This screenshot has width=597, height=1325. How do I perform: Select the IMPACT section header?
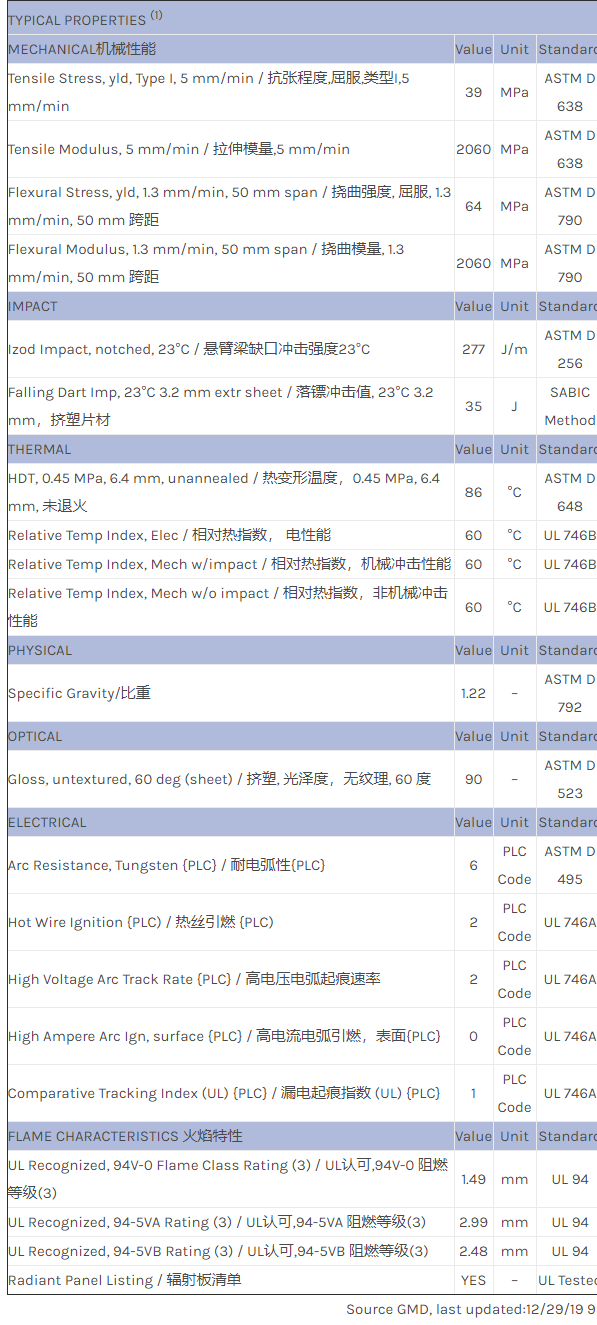[33, 306]
